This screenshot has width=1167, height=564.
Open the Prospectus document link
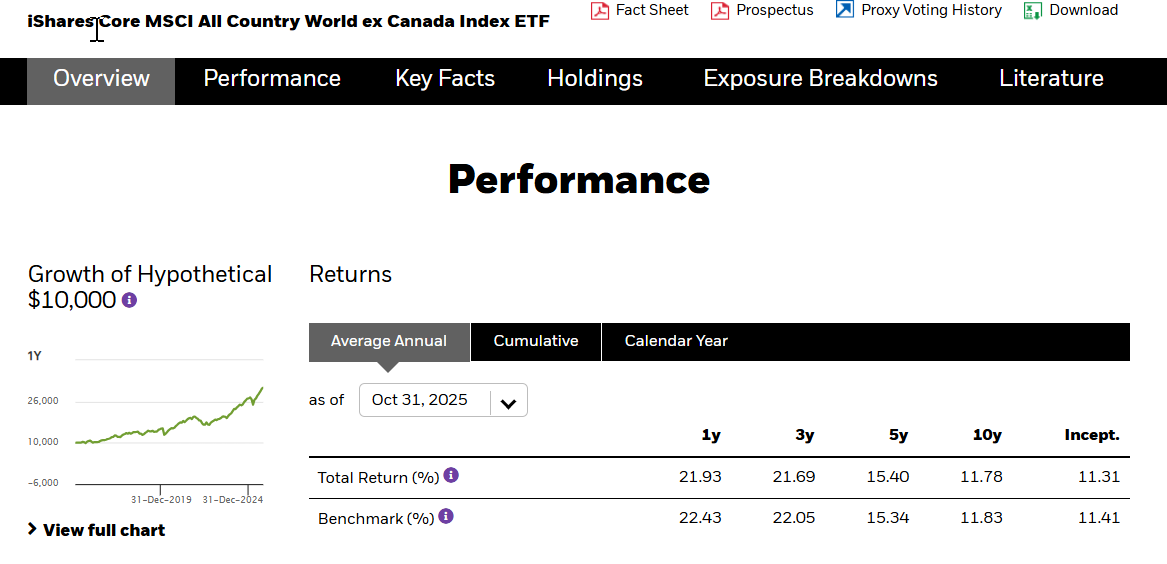(x=775, y=10)
